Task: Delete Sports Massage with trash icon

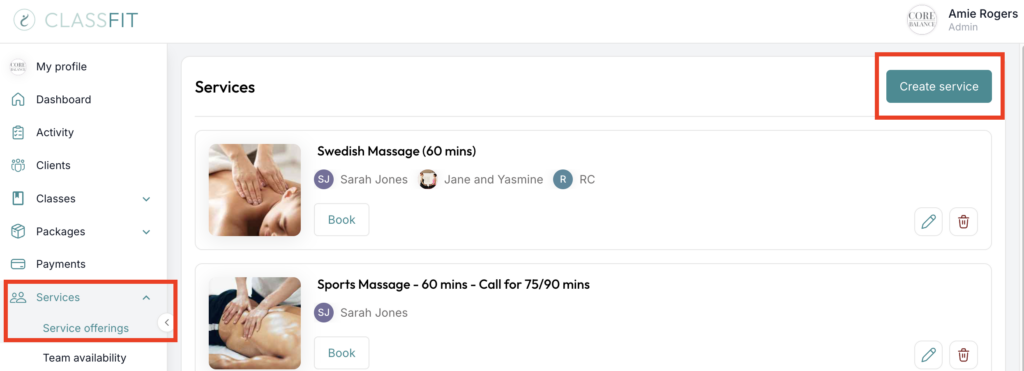Action: point(963,355)
